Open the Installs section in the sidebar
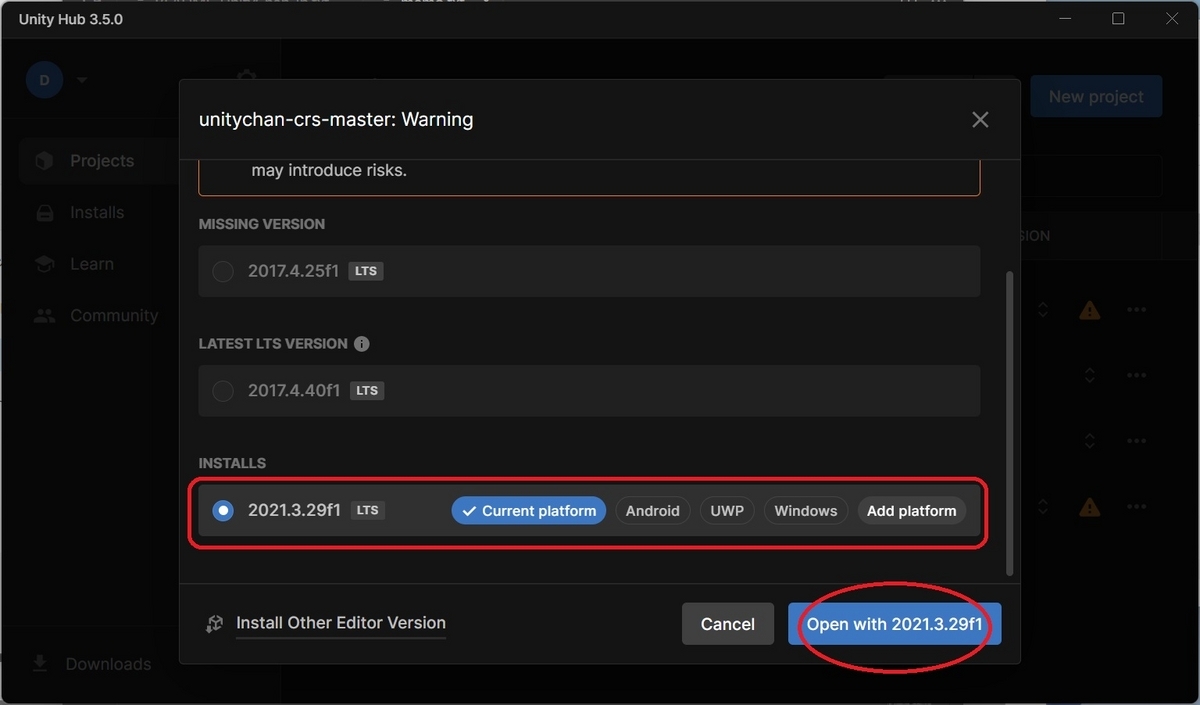Image resolution: width=1200 pixels, height=705 pixels. (97, 213)
